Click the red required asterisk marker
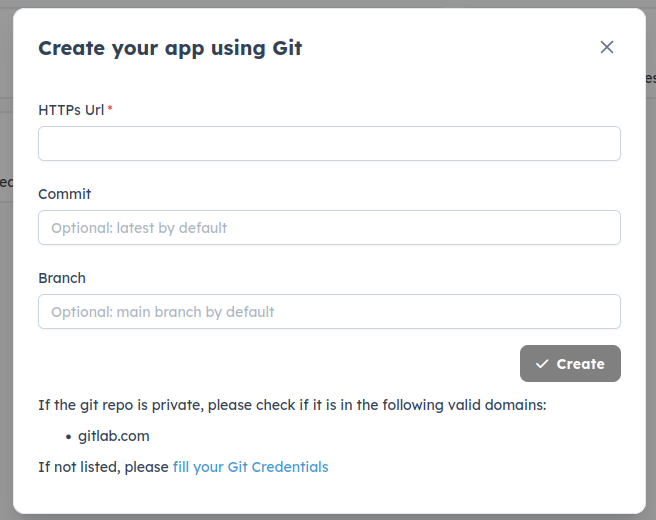Screen dimensions: 656x520 tap(110, 110)
